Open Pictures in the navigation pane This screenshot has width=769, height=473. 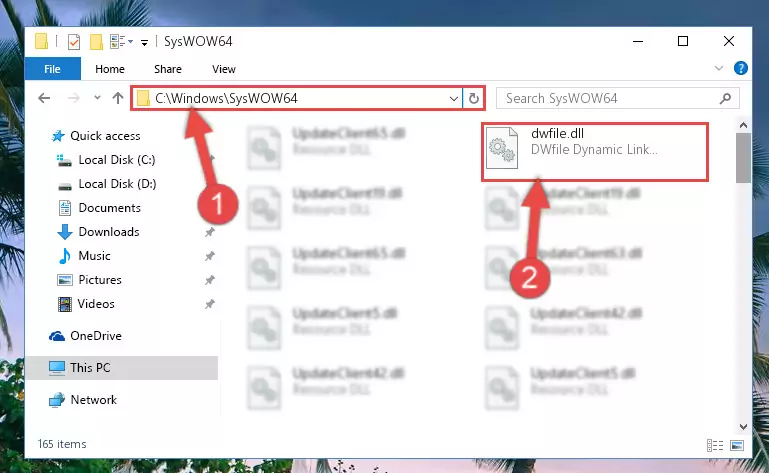100,280
